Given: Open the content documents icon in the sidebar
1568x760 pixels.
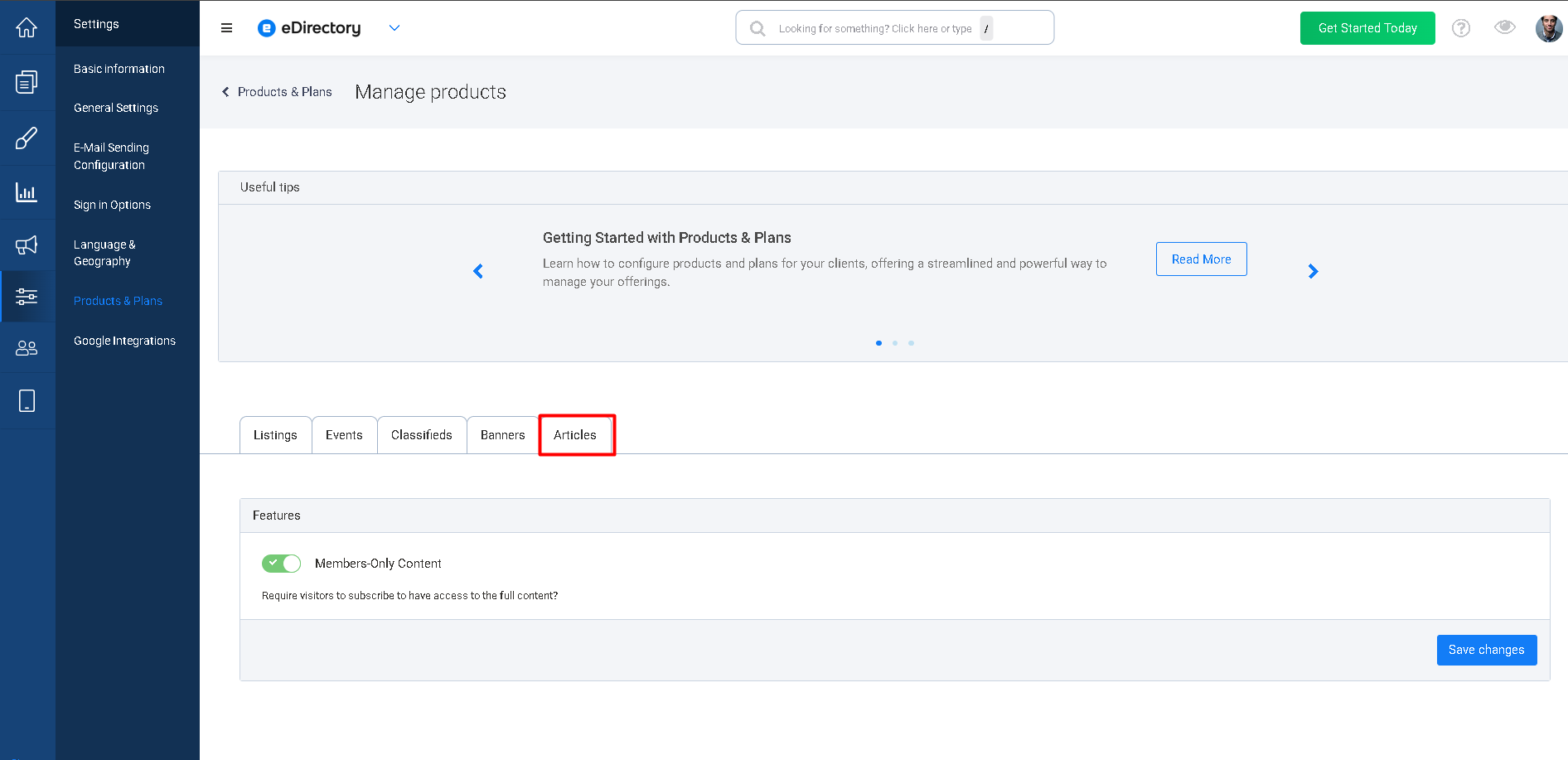Looking at the screenshot, I should point(27,82).
